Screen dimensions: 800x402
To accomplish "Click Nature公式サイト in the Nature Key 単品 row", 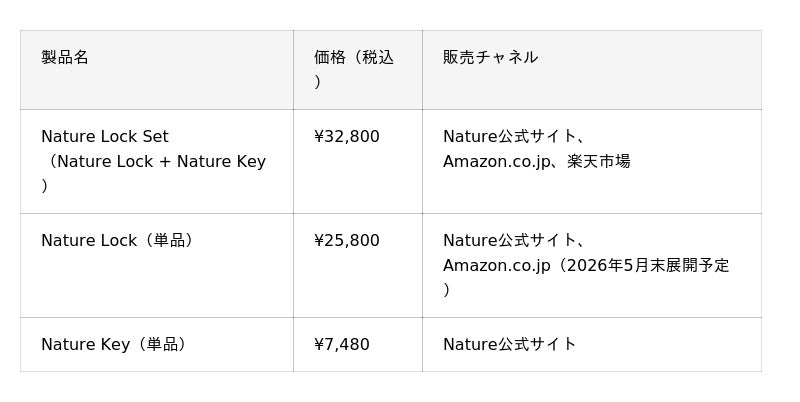I will click(x=510, y=345).
